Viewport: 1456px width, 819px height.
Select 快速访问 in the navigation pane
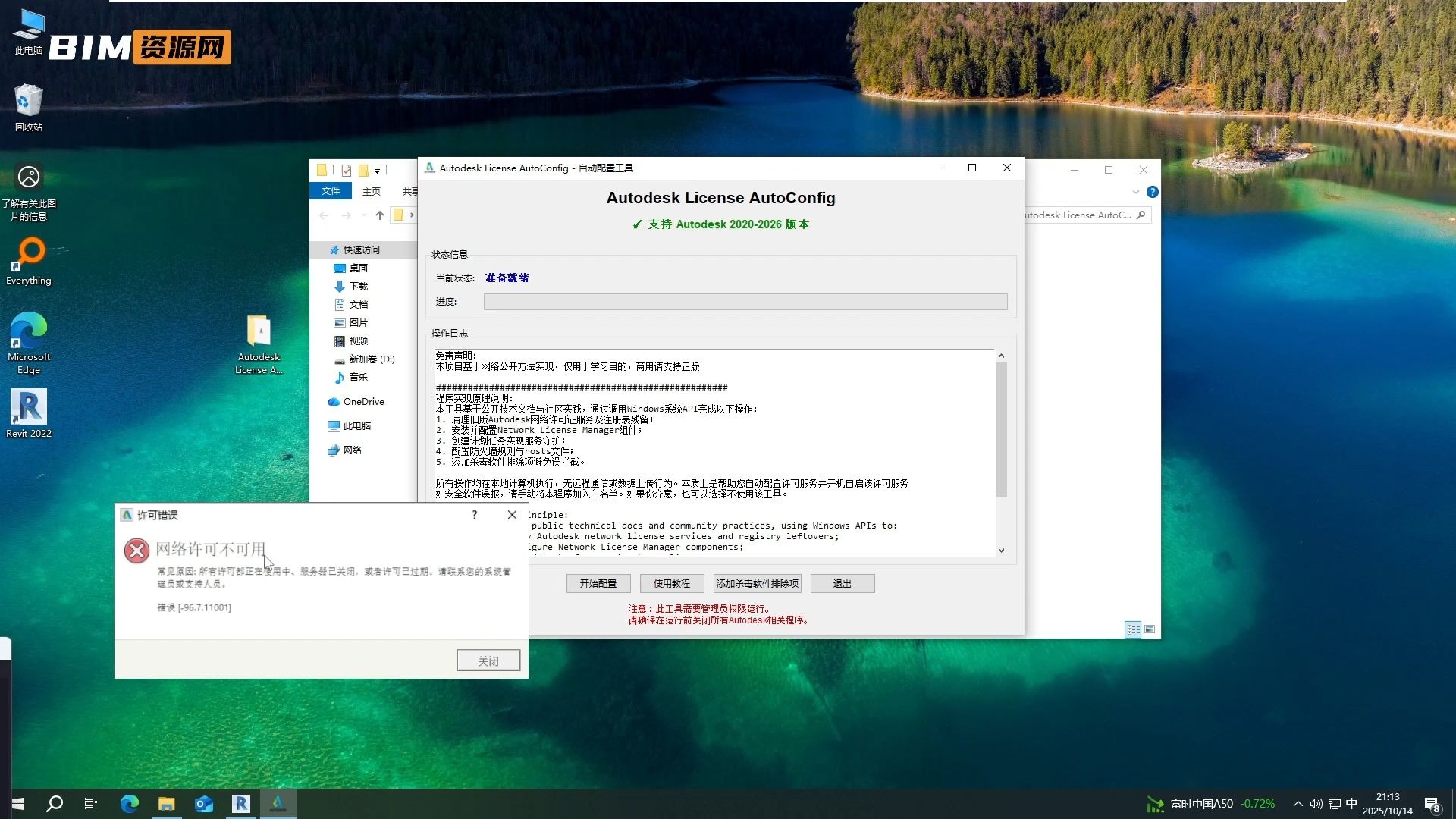click(361, 249)
